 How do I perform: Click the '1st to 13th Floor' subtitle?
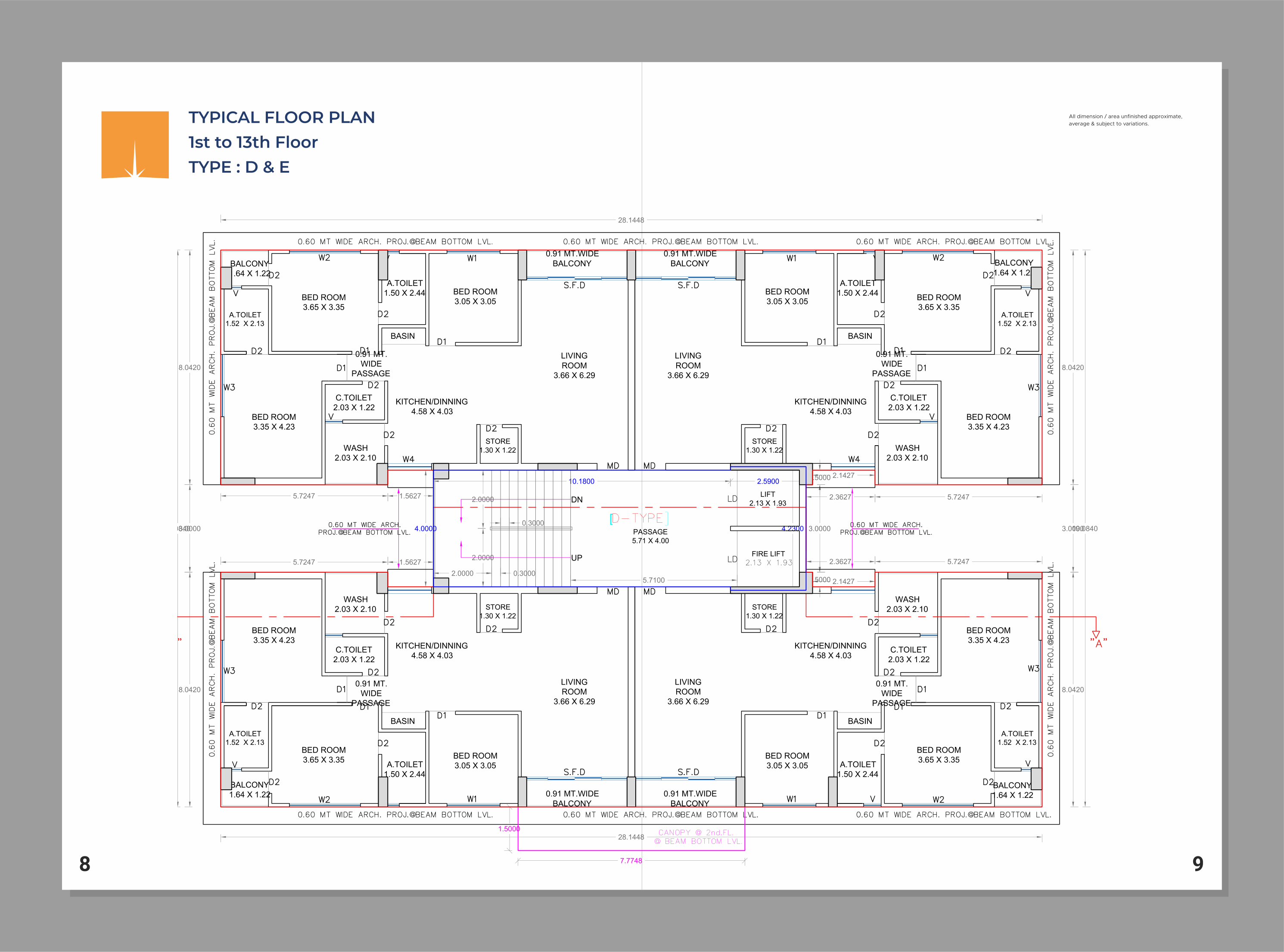click(253, 143)
